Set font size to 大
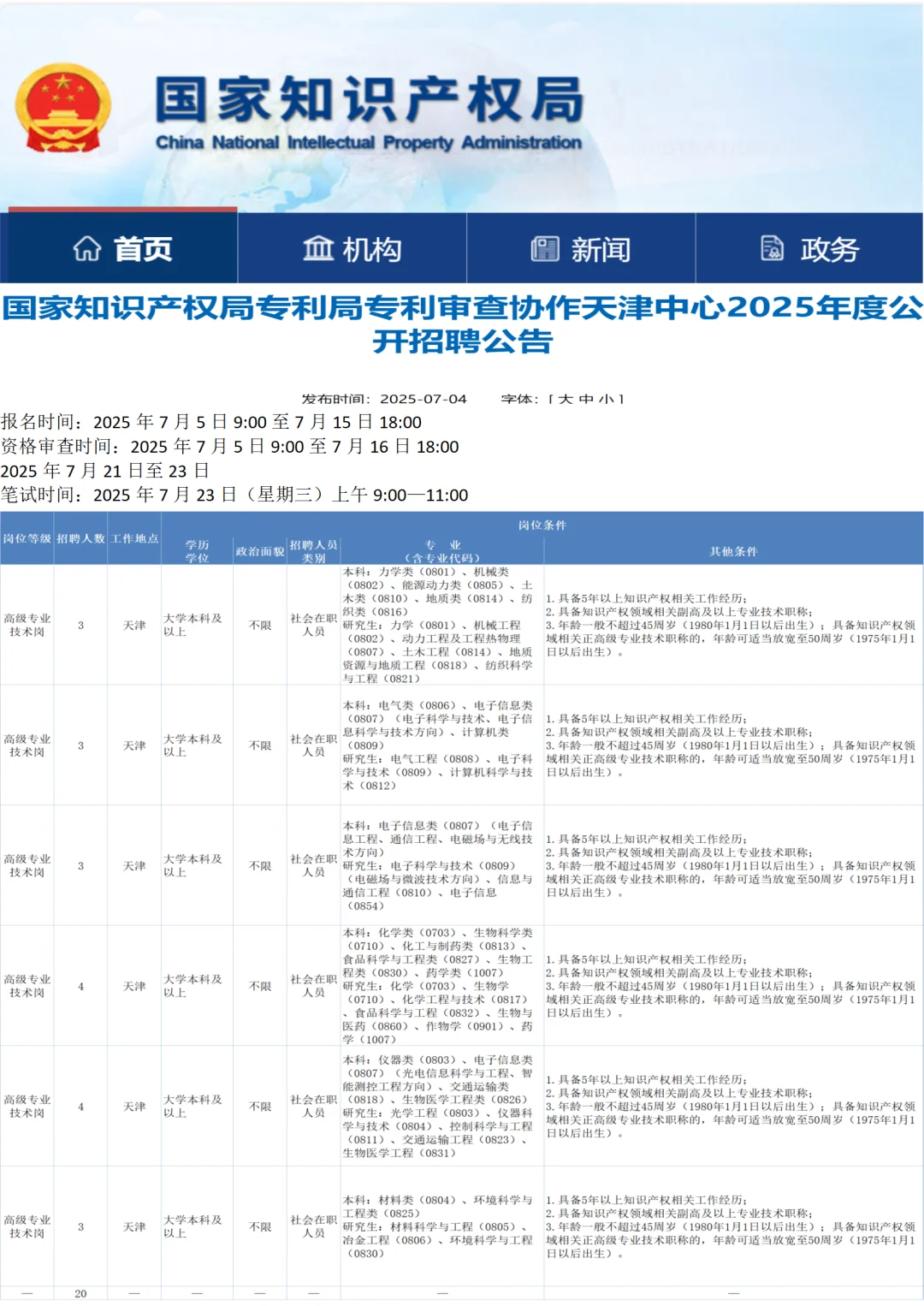This screenshot has width=924, height=1306. point(565,400)
